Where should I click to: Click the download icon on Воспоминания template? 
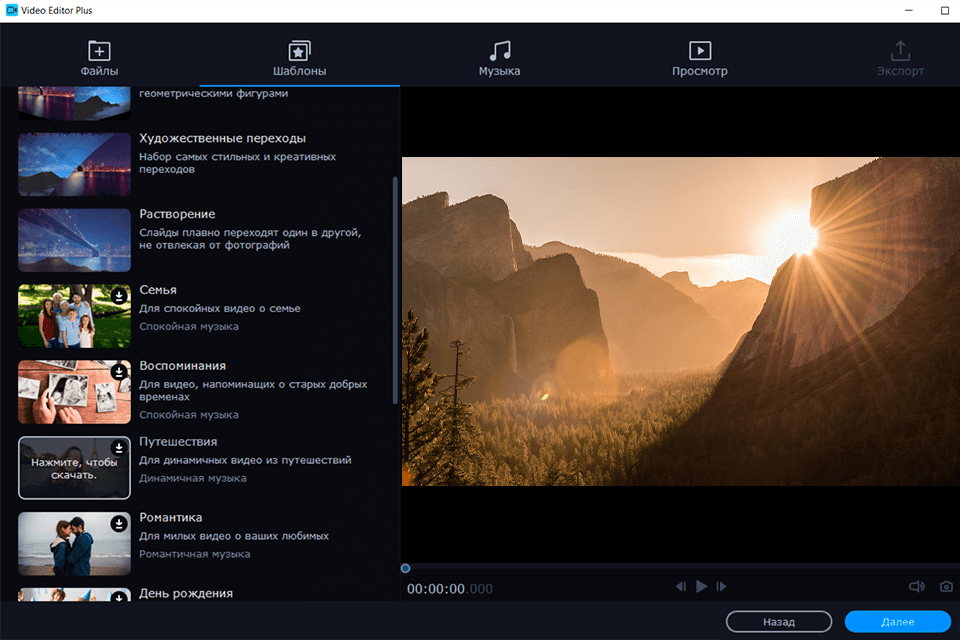point(119,372)
